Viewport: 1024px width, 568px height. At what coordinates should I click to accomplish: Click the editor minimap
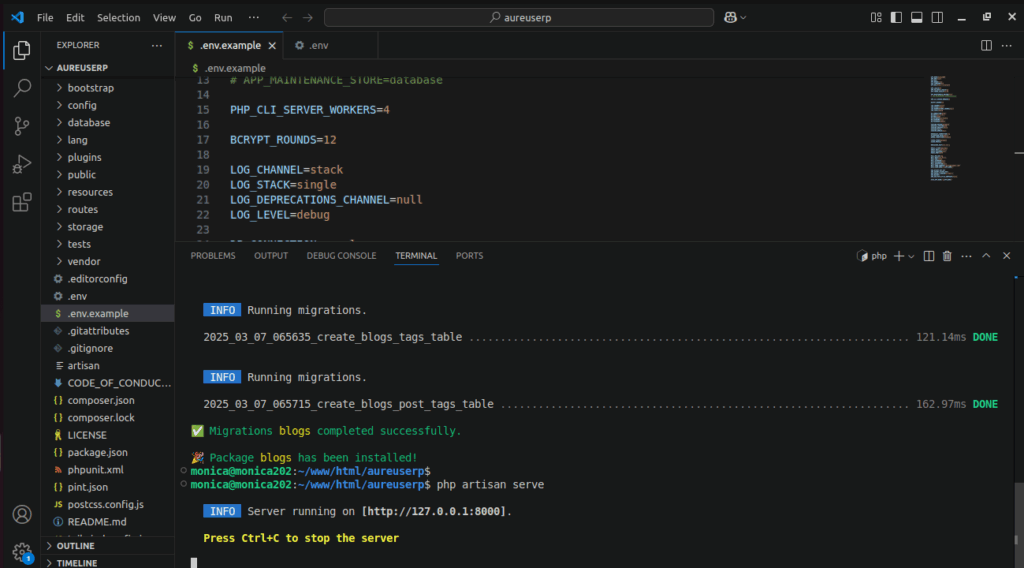[x=944, y=128]
